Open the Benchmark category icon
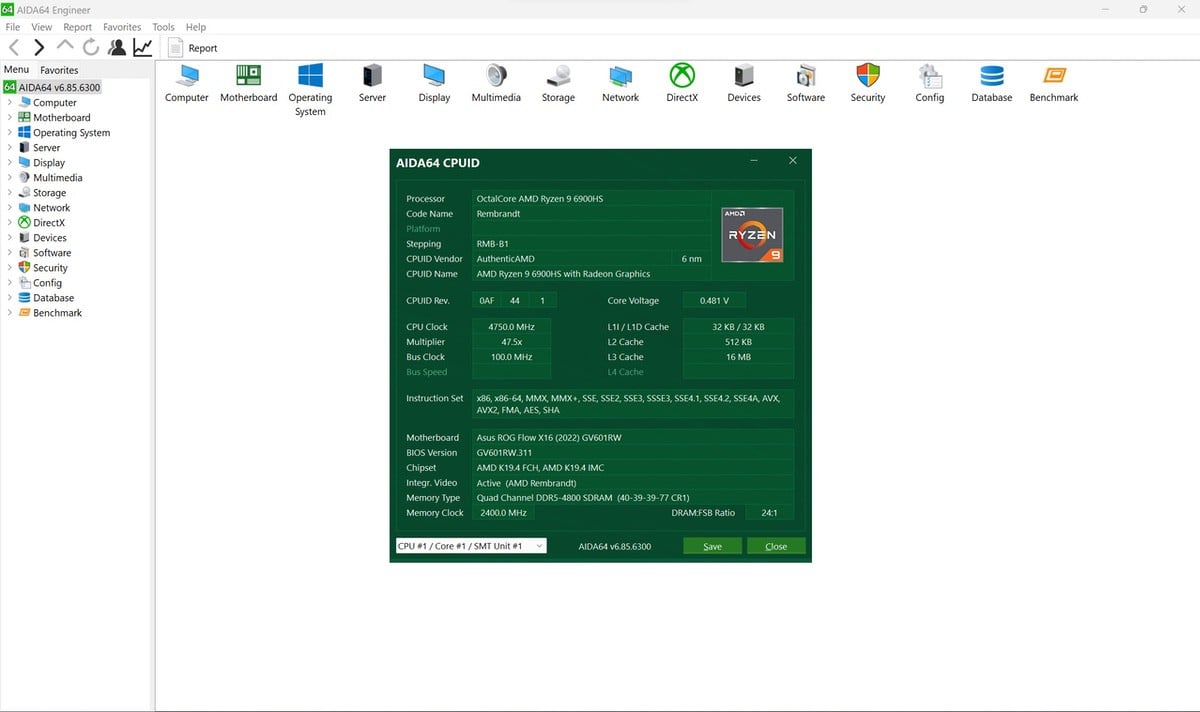The width and height of the screenshot is (1200, 712). point(1054,83)
